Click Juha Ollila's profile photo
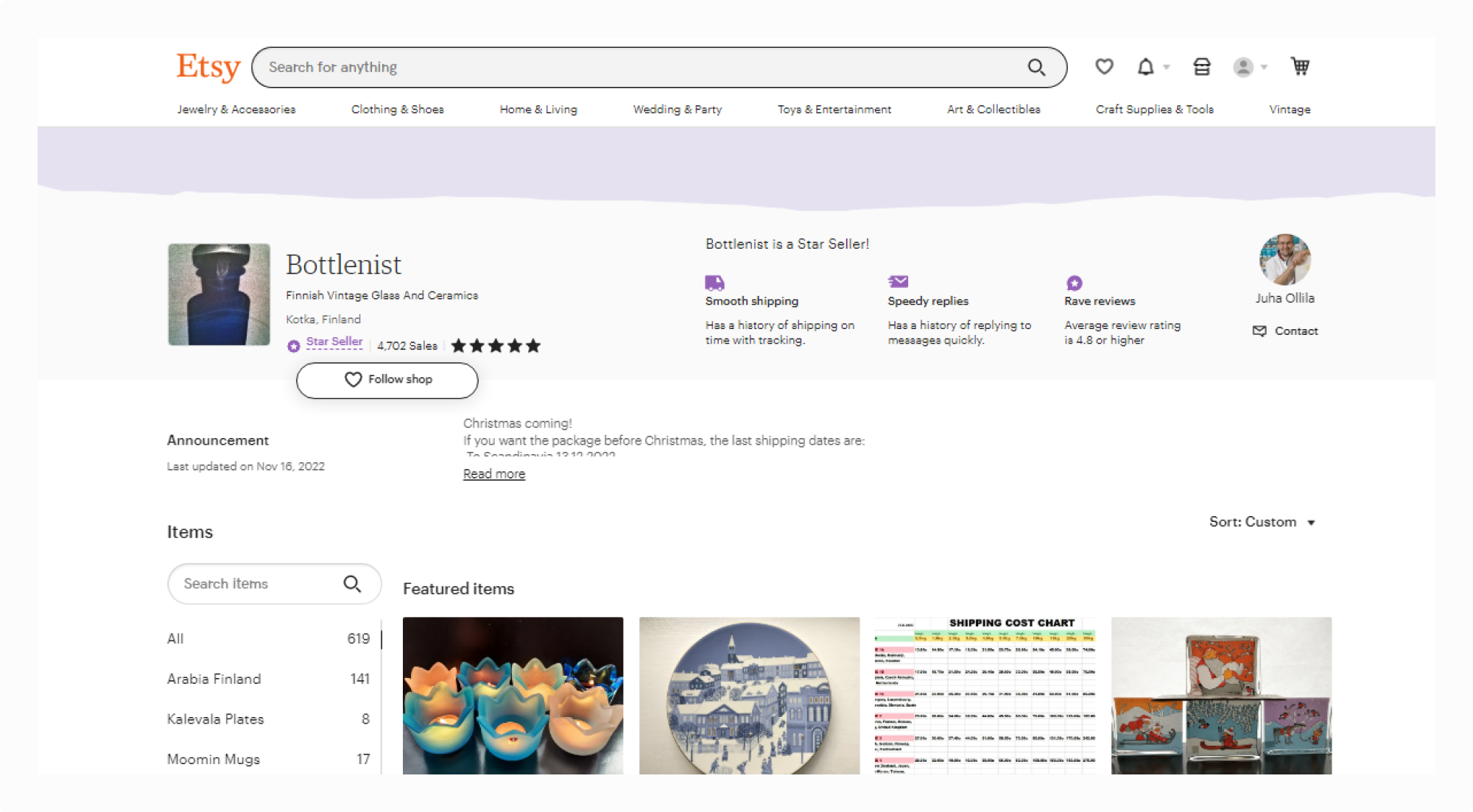 coord(1285,260)
